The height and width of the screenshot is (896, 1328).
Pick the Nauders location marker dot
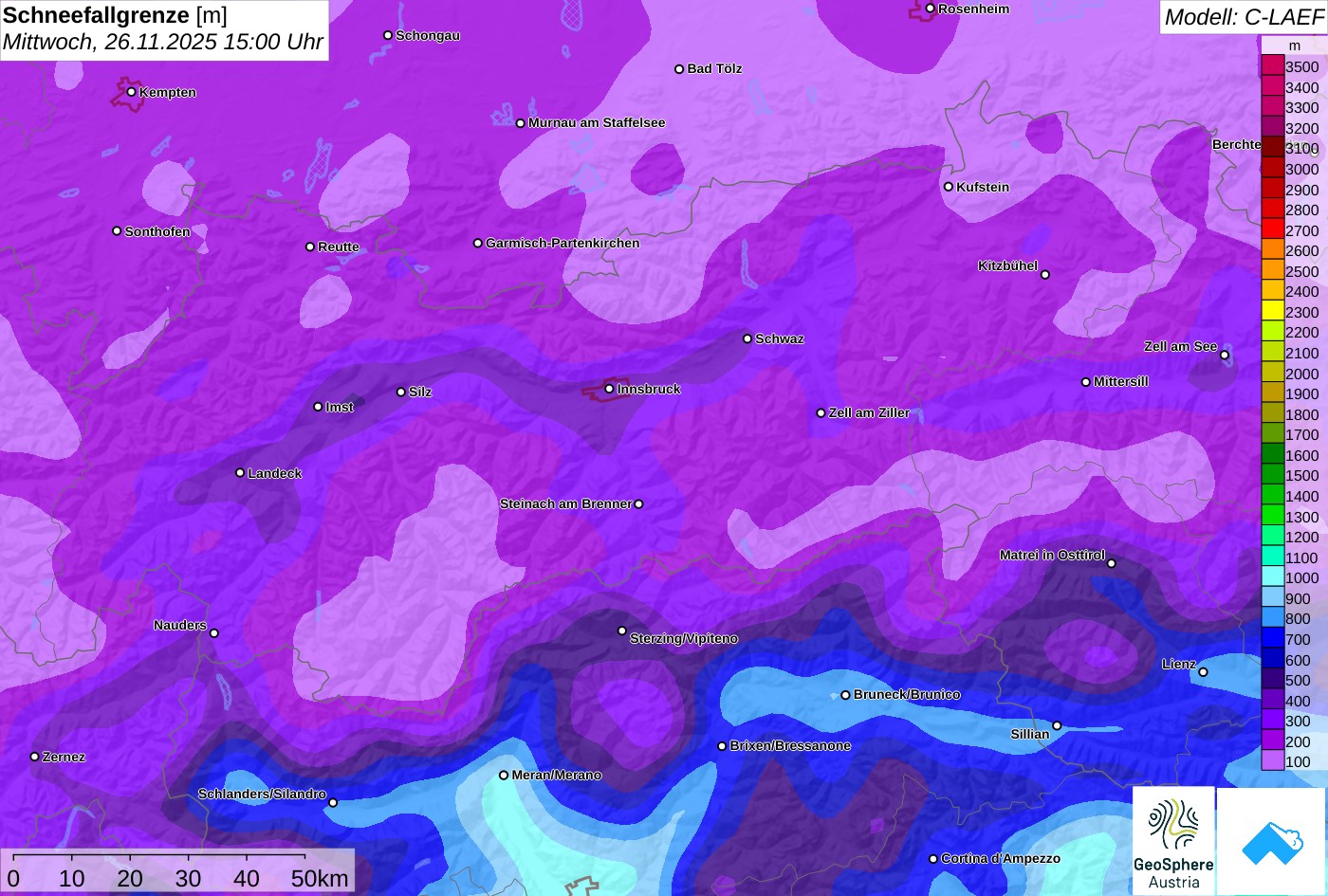coord(213,633)
